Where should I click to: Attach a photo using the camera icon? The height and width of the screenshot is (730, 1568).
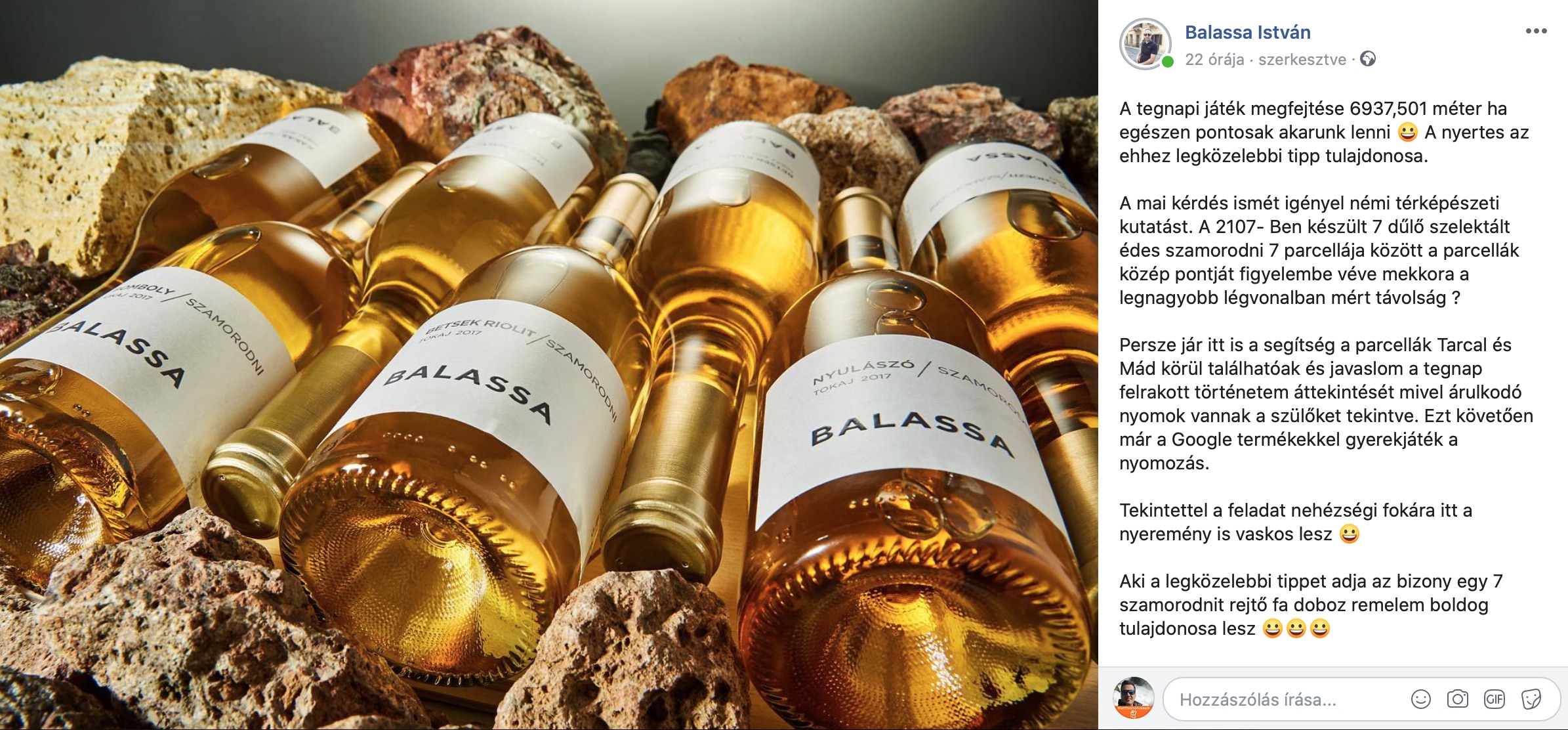tap(1457, 699)
